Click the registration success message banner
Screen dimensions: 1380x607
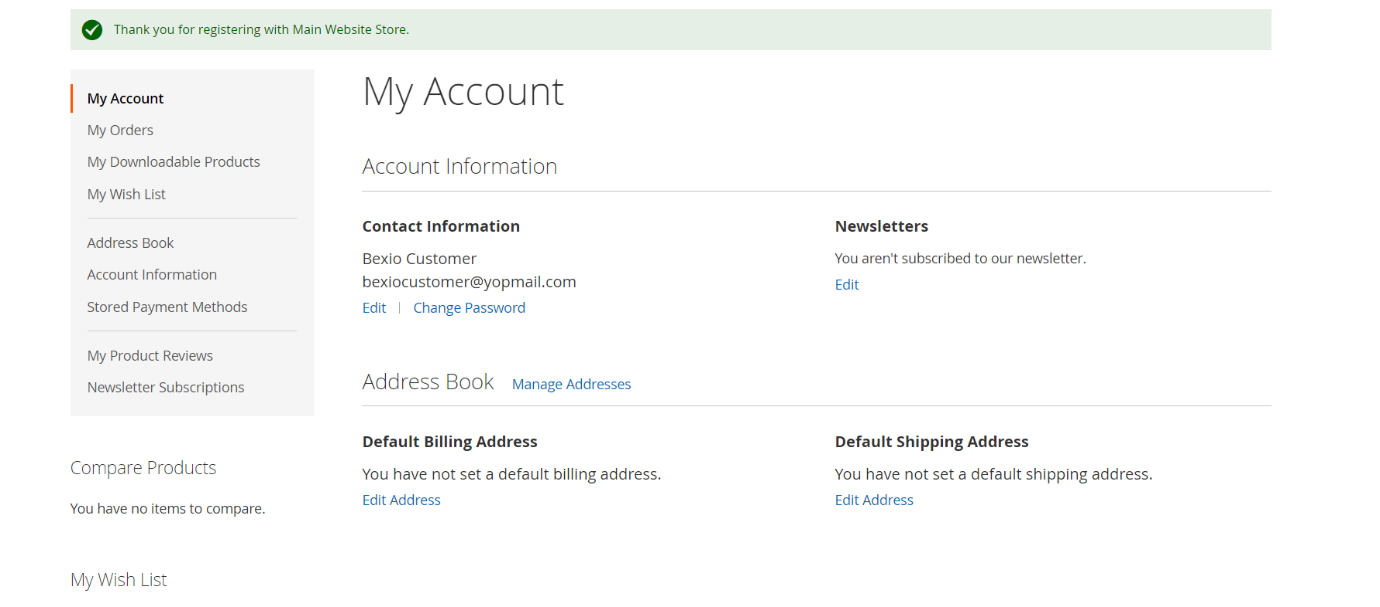(670, 30)
